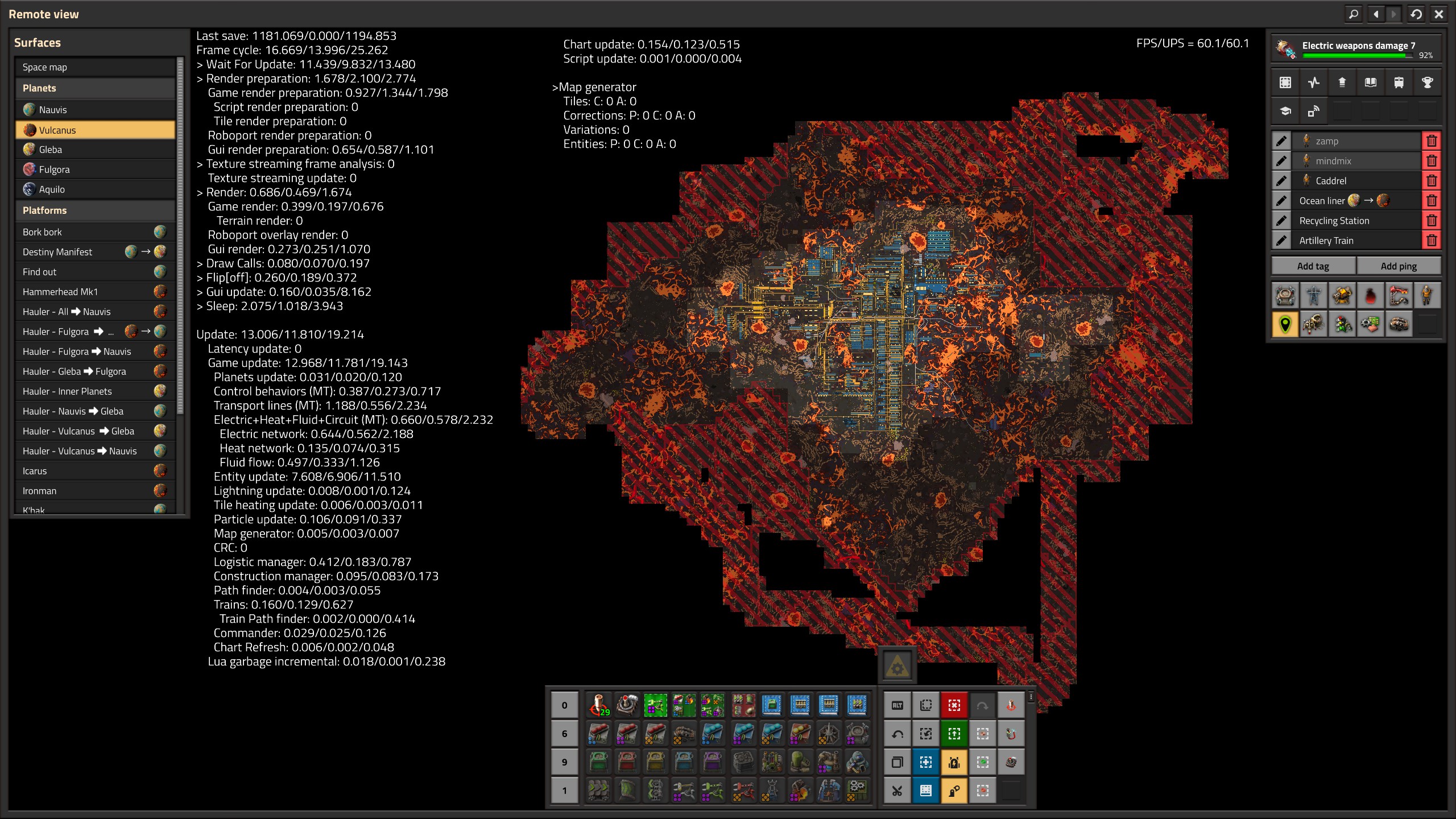1456x819 pixels.
Task: Select the spidertron remote in quickbar
Action: 627,705
